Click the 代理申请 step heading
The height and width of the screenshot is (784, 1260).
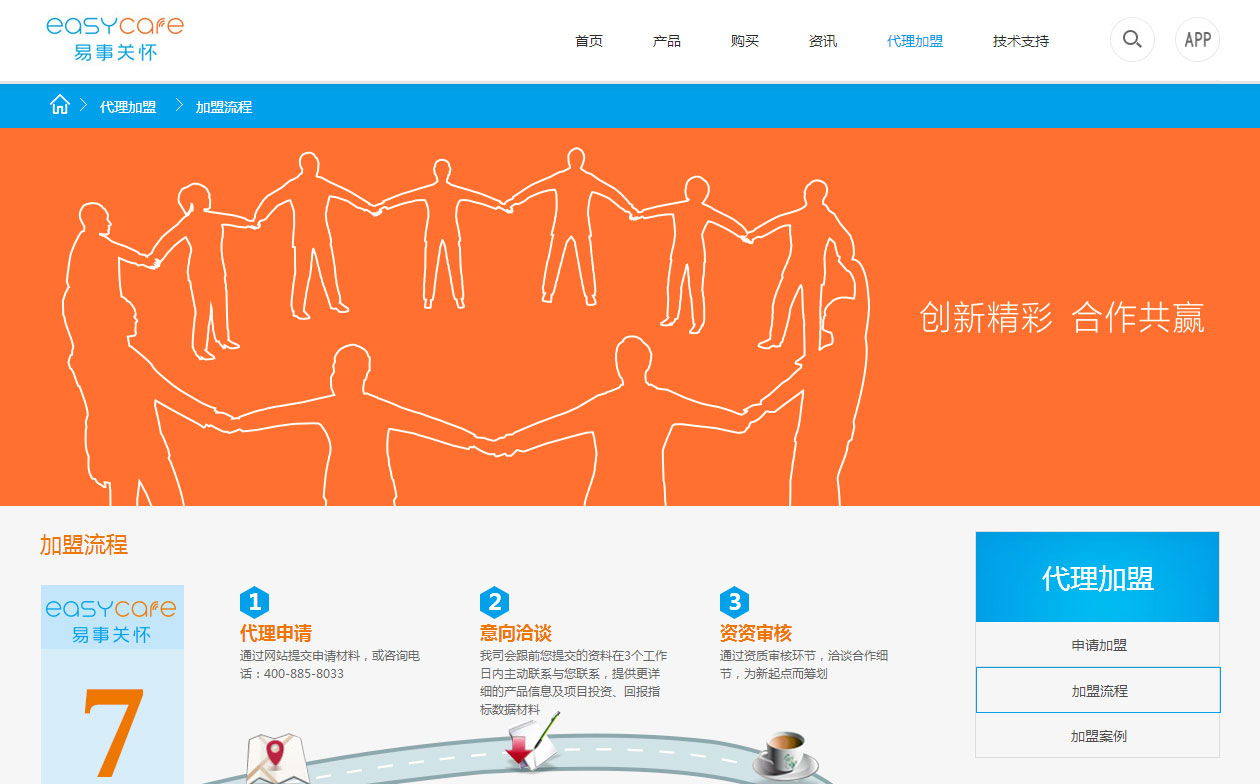click(x=276, y=633)
